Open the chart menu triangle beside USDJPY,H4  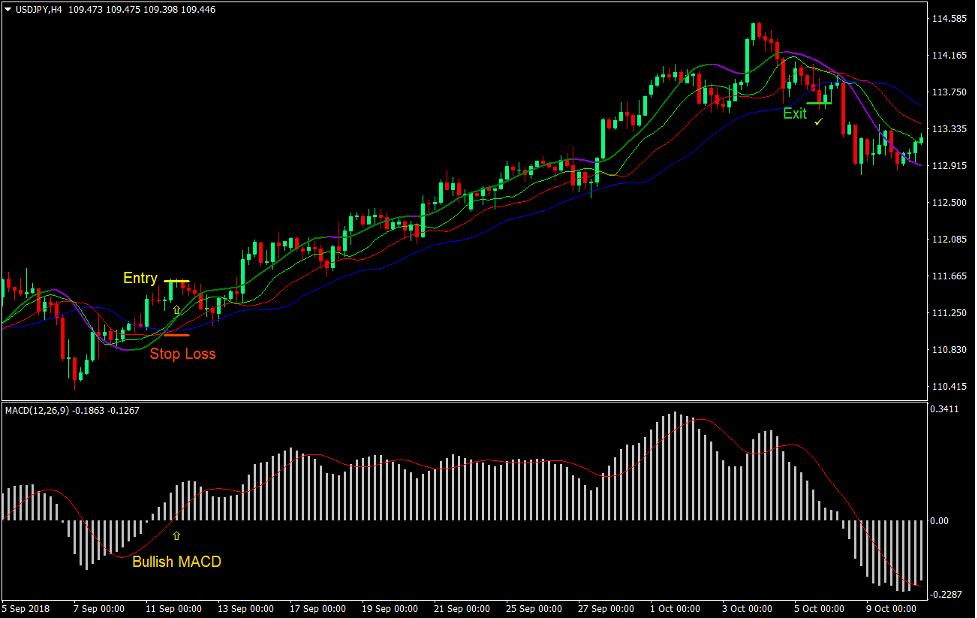pyautogui.click(x=8, y=9)
